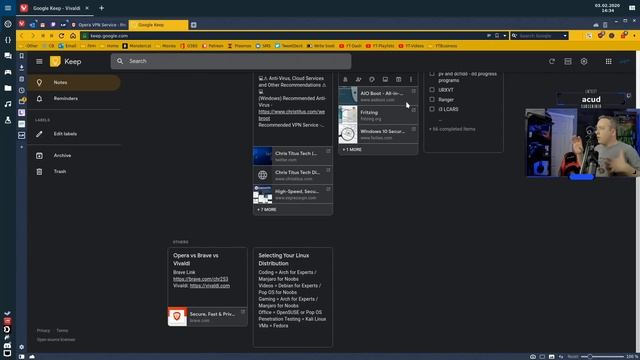Click the Search Google field
Screen dimensions: 640x360
[x=539, y=36]
